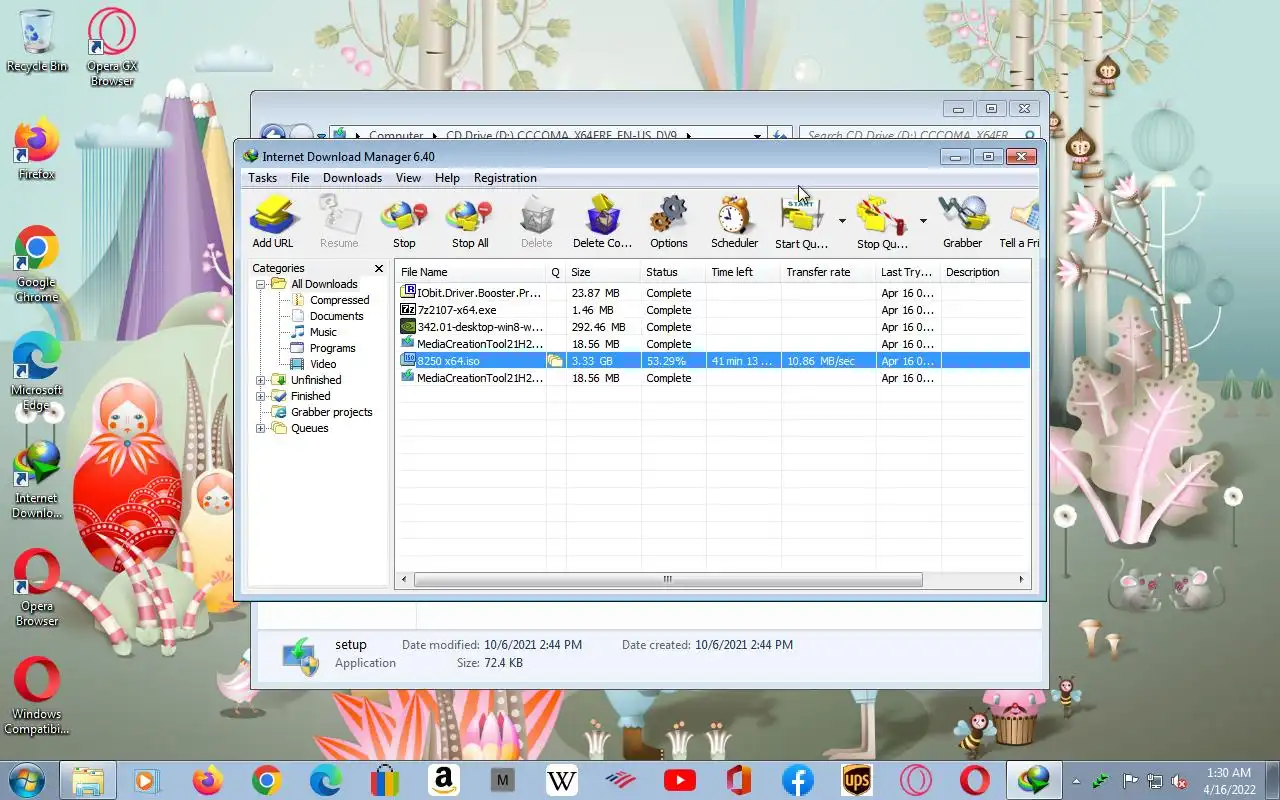Sort by Status column header
This screenshot has height=800, width=1280.
673,272
